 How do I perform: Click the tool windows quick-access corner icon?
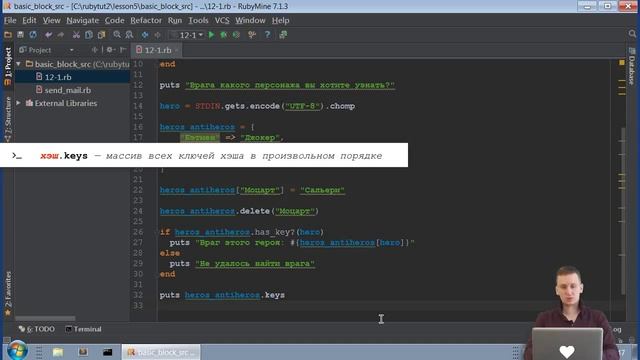[x=7, y=340]
